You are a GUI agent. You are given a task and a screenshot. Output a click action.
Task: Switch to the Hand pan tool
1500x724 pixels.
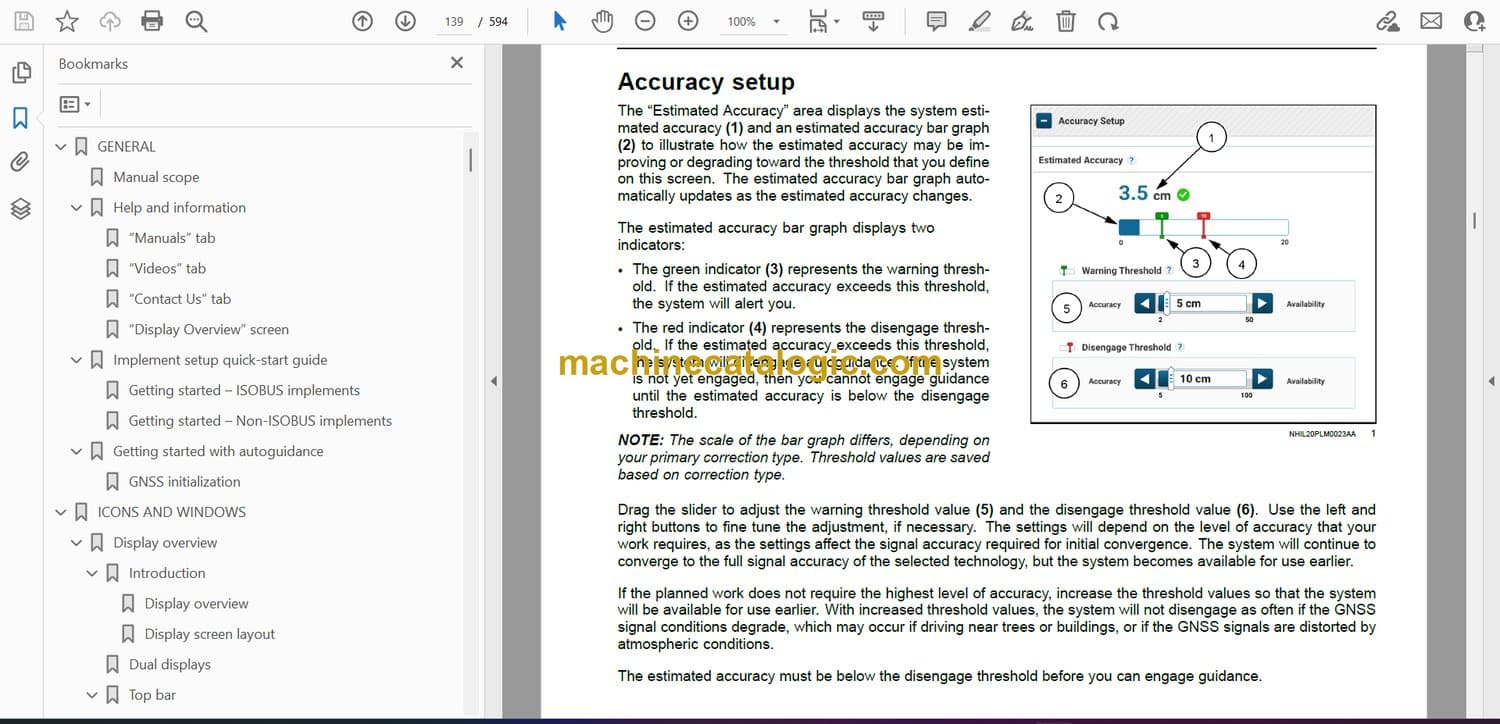point(602,21)
